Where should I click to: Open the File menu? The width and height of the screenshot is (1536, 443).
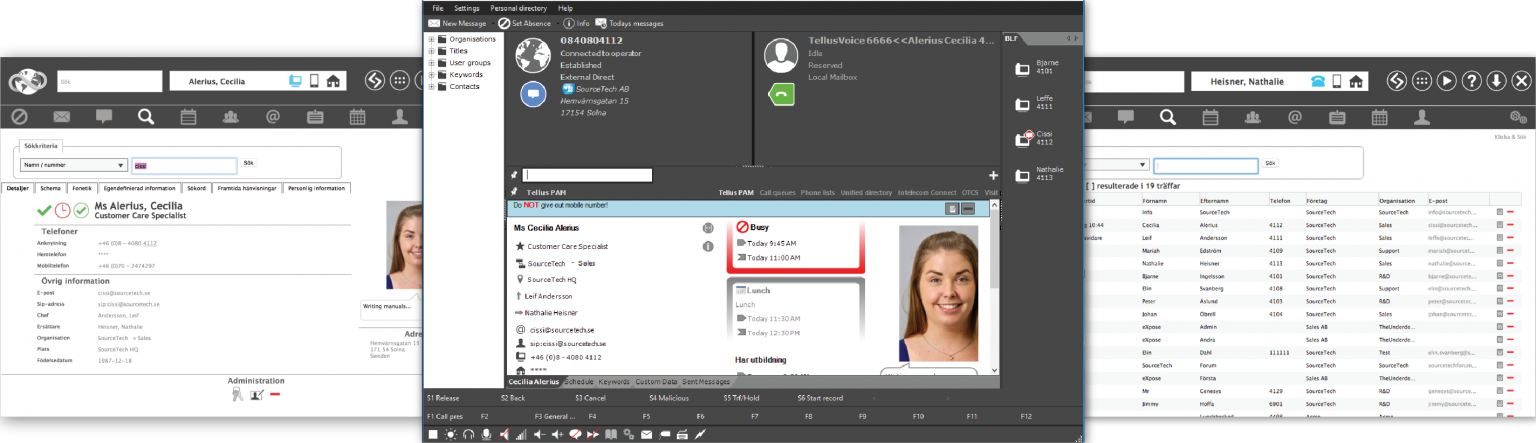pyautogui.click(x=438, y=7)
